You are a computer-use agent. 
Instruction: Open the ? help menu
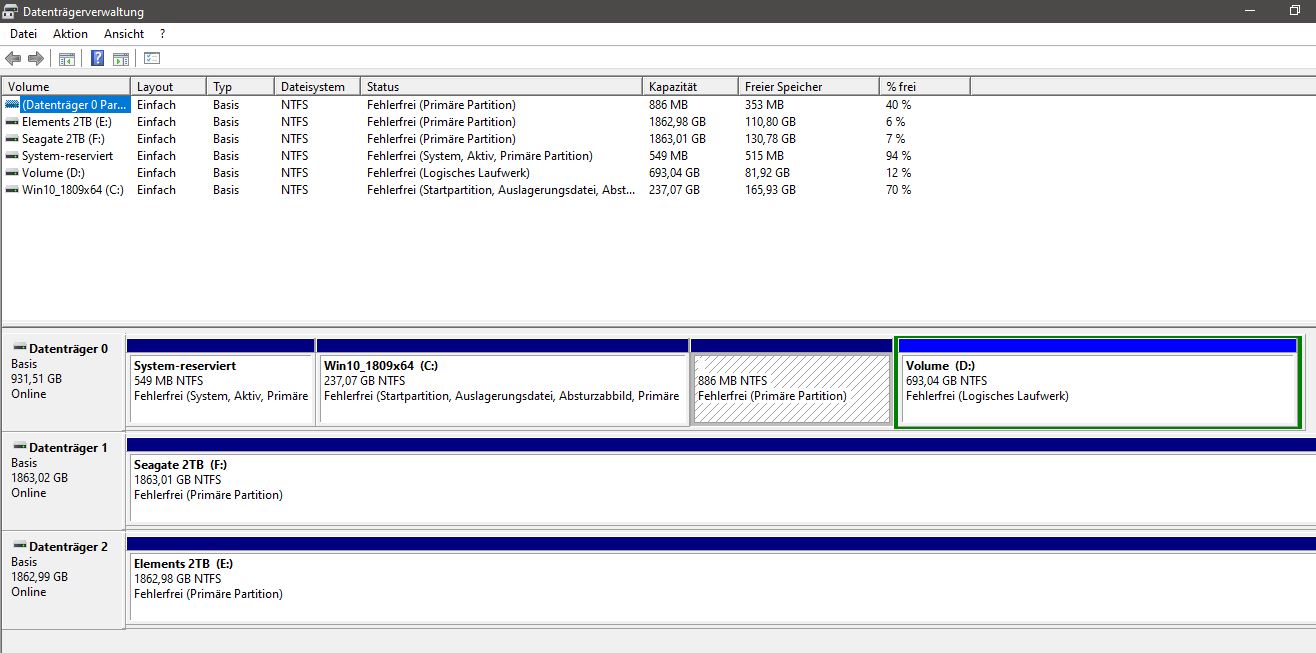[x=162, y=34]
